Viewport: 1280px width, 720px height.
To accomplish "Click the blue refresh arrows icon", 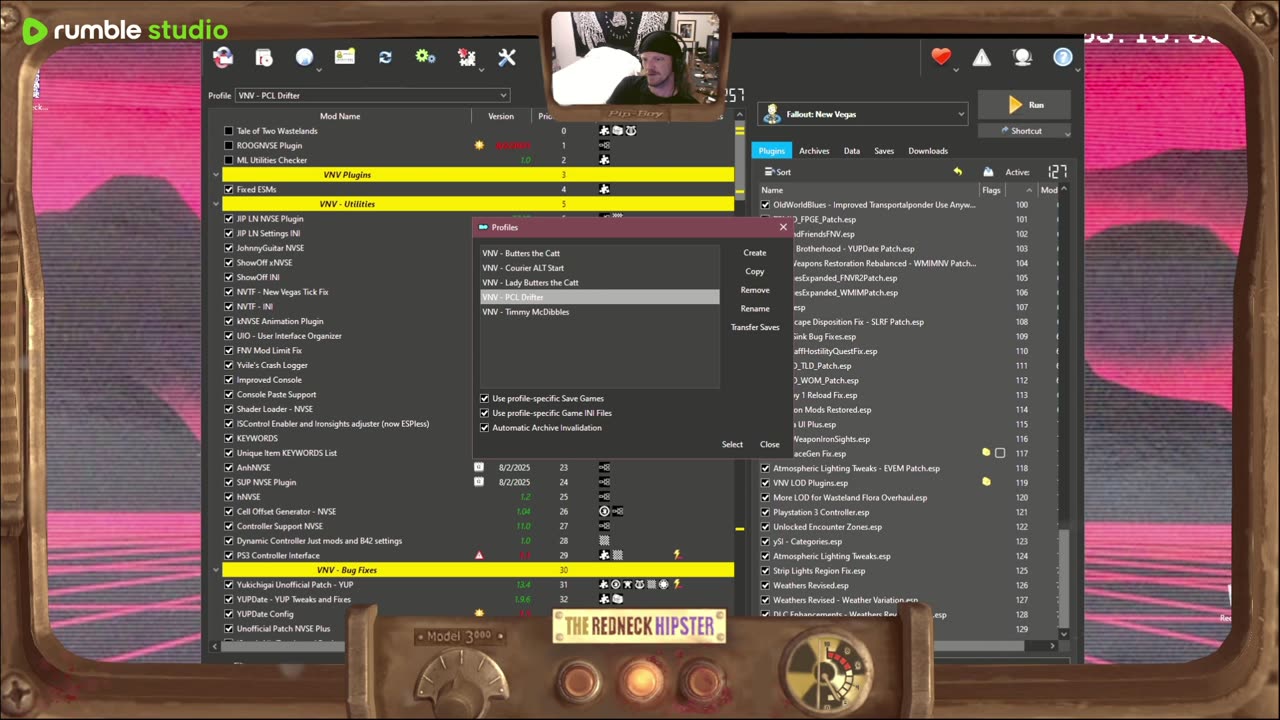I will pyautogui.click(x=385, y=57).
